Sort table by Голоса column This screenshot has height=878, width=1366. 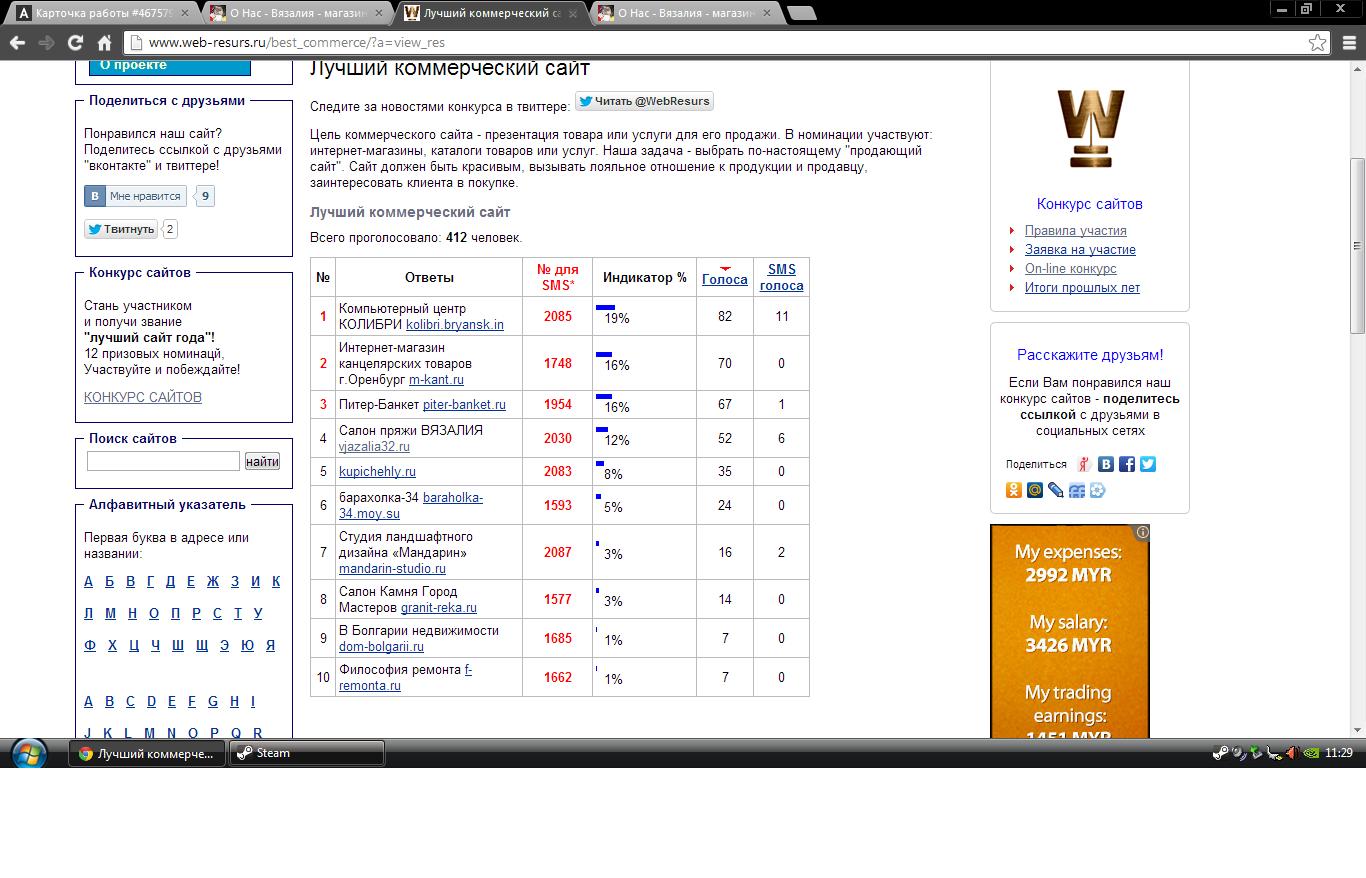pyautogui.click(x=725, y=279)
